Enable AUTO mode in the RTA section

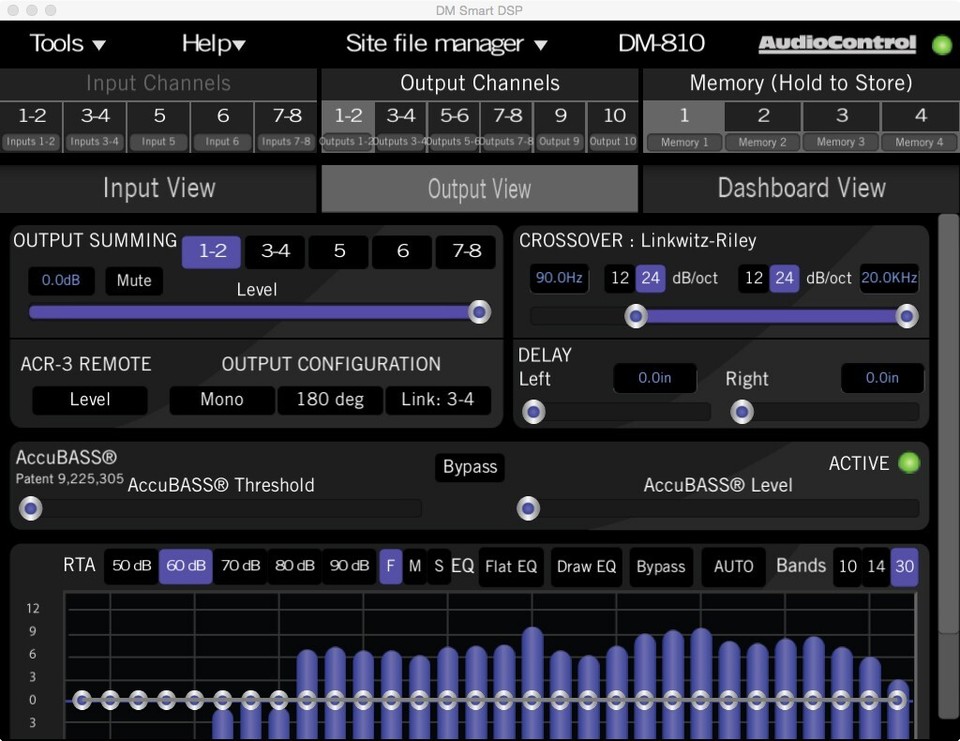733,567
